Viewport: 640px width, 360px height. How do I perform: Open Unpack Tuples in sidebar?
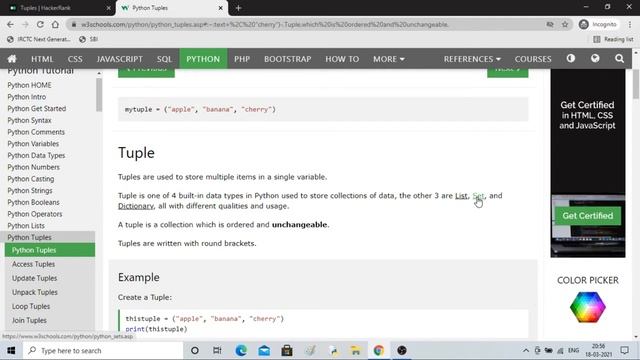pyautogui.click(x=35, y=292)
